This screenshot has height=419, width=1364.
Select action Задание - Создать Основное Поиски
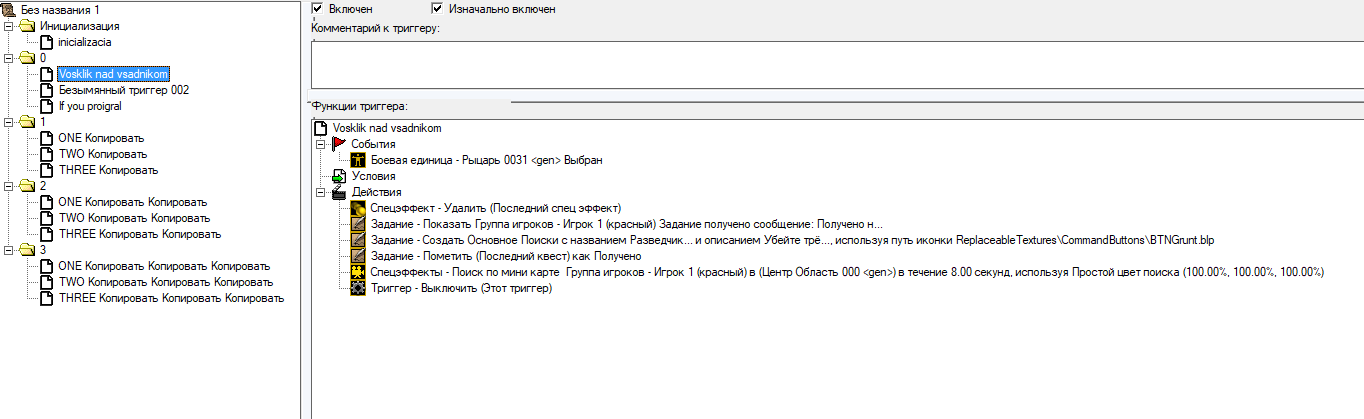click(791, 240)
